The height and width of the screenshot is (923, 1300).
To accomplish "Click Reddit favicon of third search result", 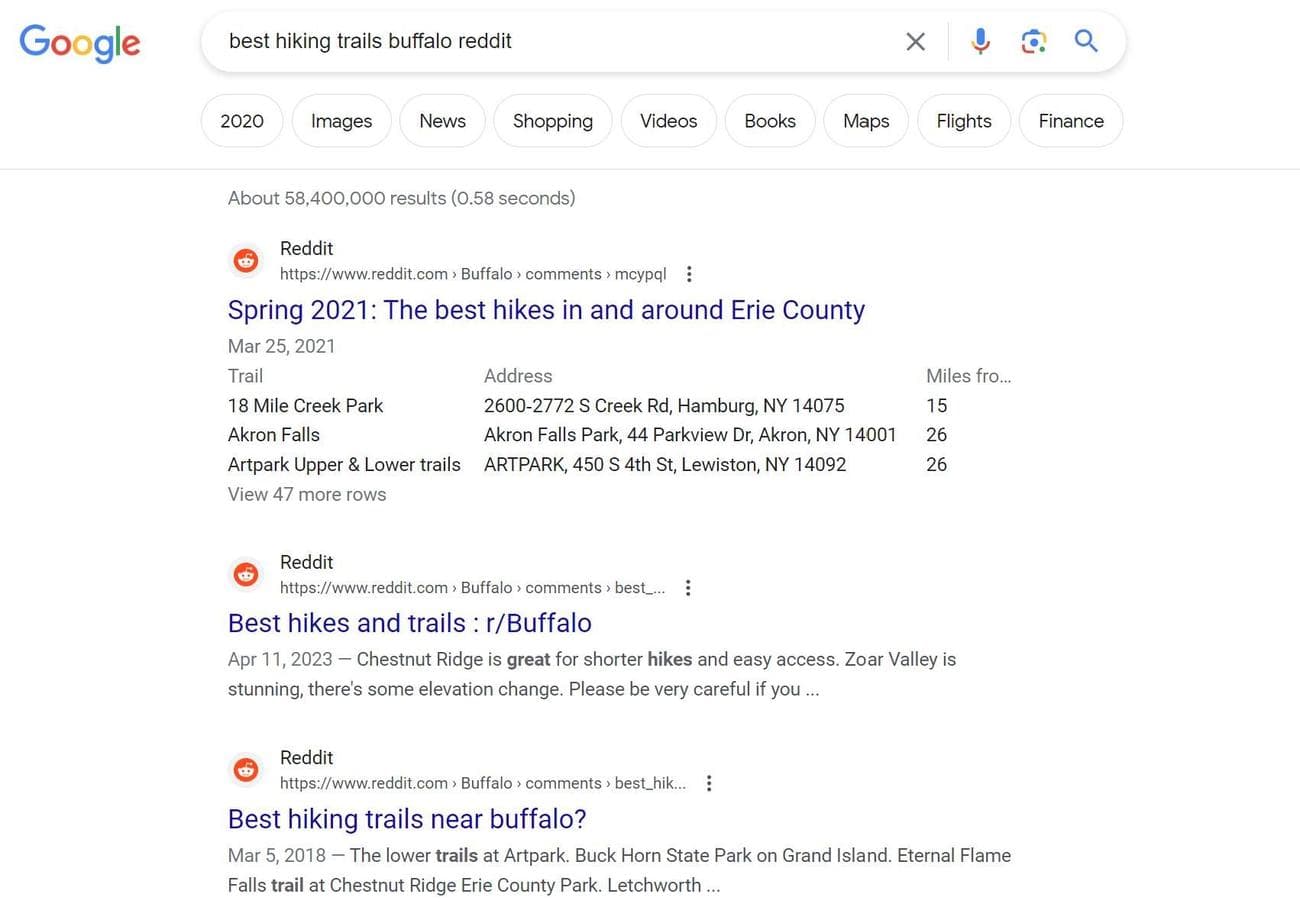I will point(246,770).
